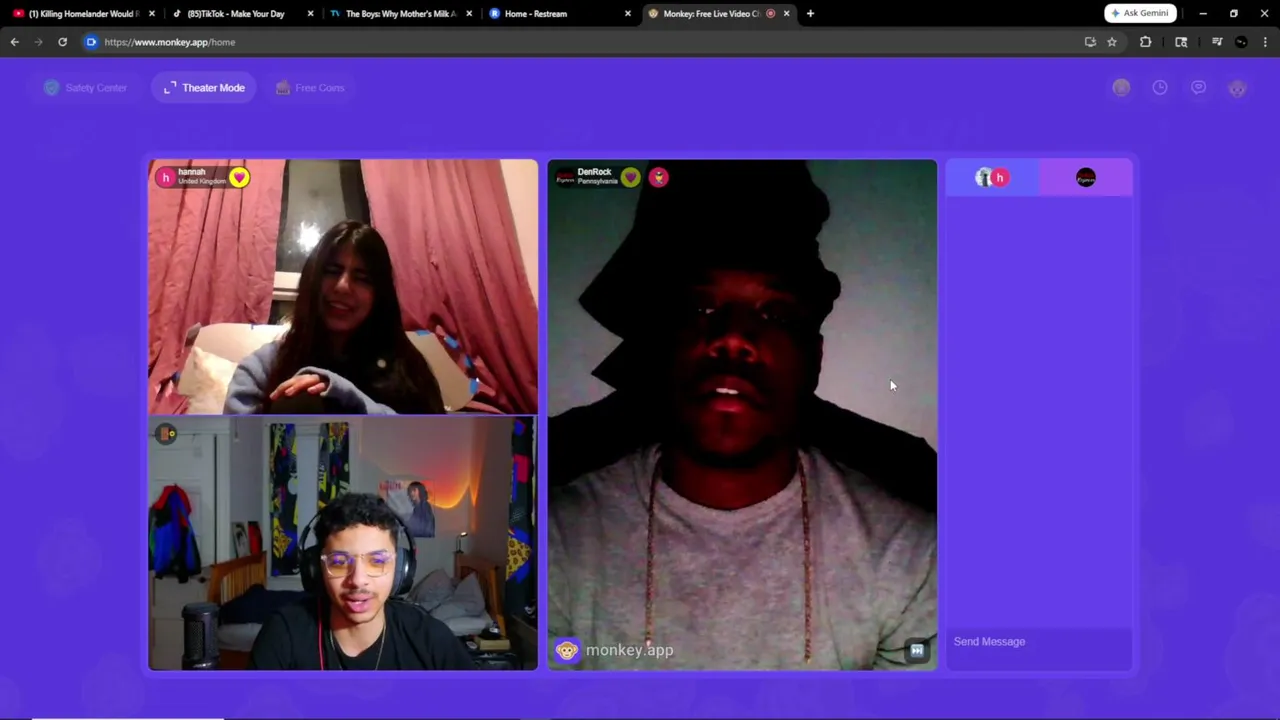1280x720 pixels.
Task: Select the DenRock chat tab
Action: (x=1086, y=178)
